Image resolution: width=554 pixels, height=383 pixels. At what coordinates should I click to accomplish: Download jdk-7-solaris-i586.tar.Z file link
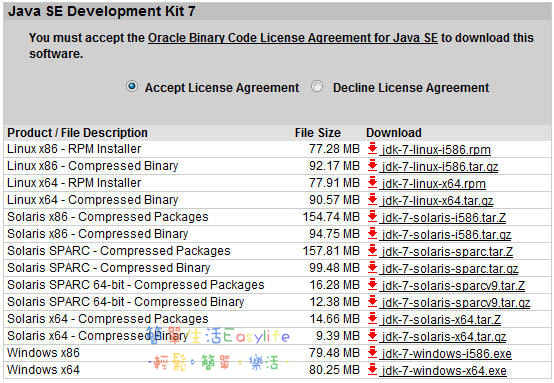444,218
